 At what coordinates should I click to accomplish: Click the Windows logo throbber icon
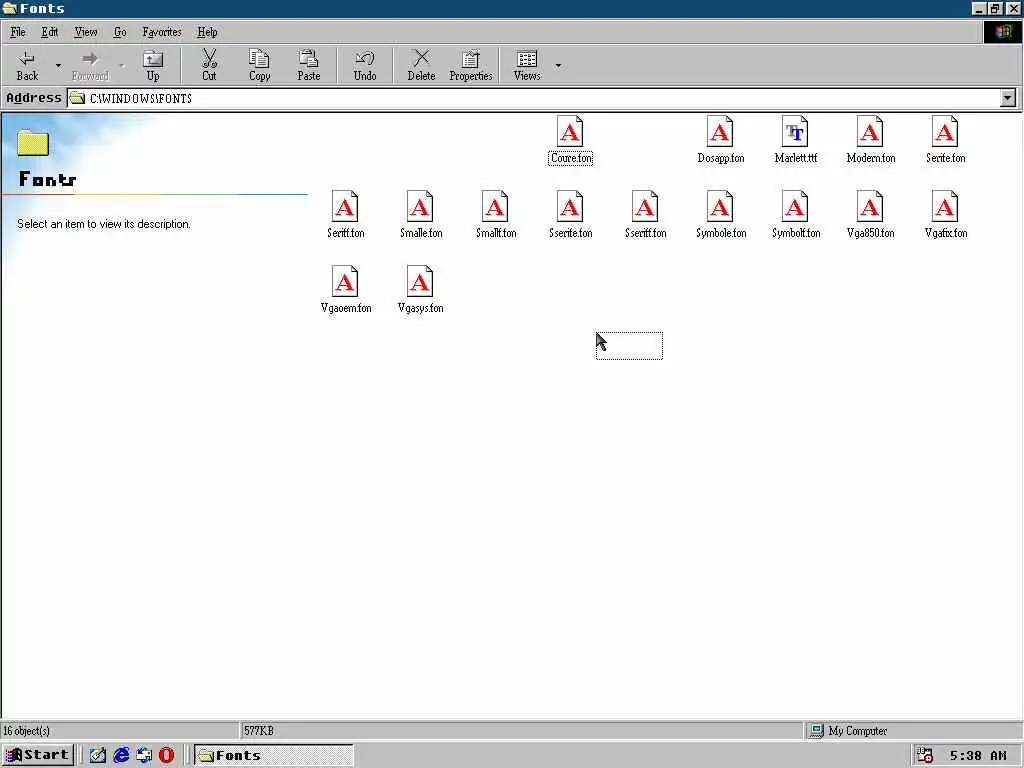point(1002,32)
